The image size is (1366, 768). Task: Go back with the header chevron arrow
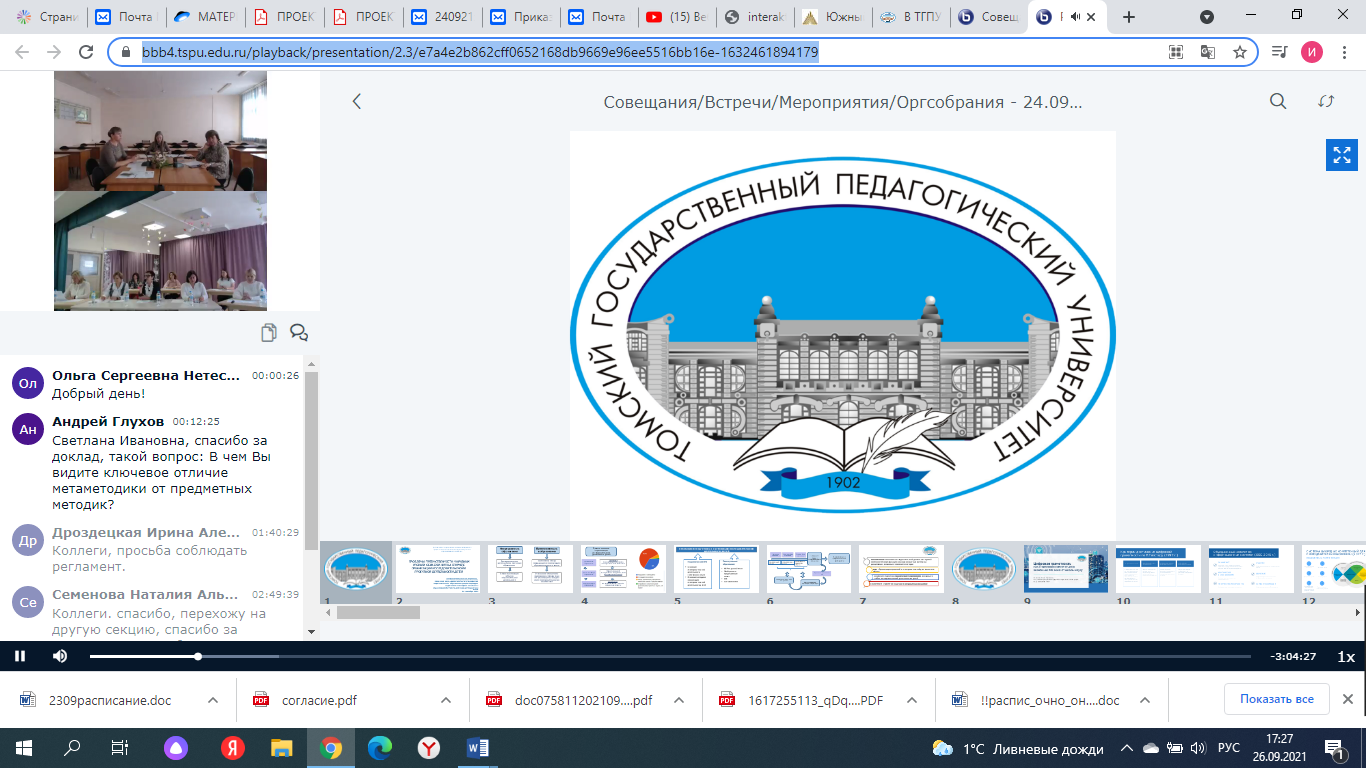[x=357, y=101]
